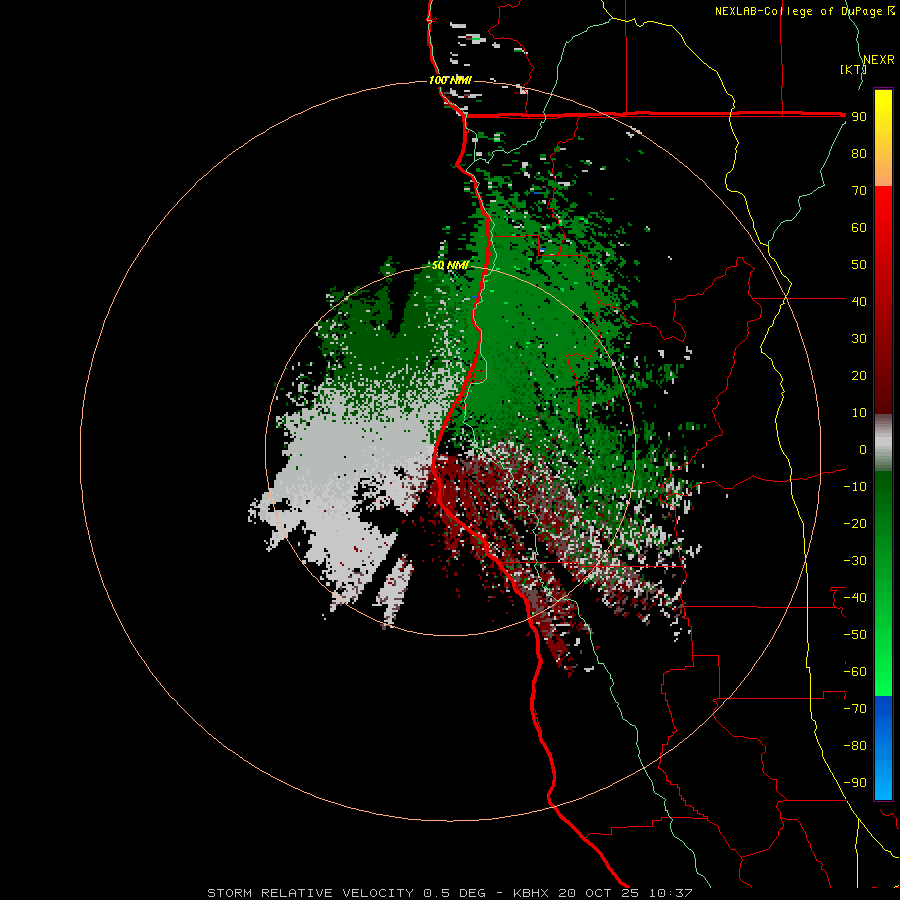Select the 90 value on the velocity scale

[x=859, y=117]
